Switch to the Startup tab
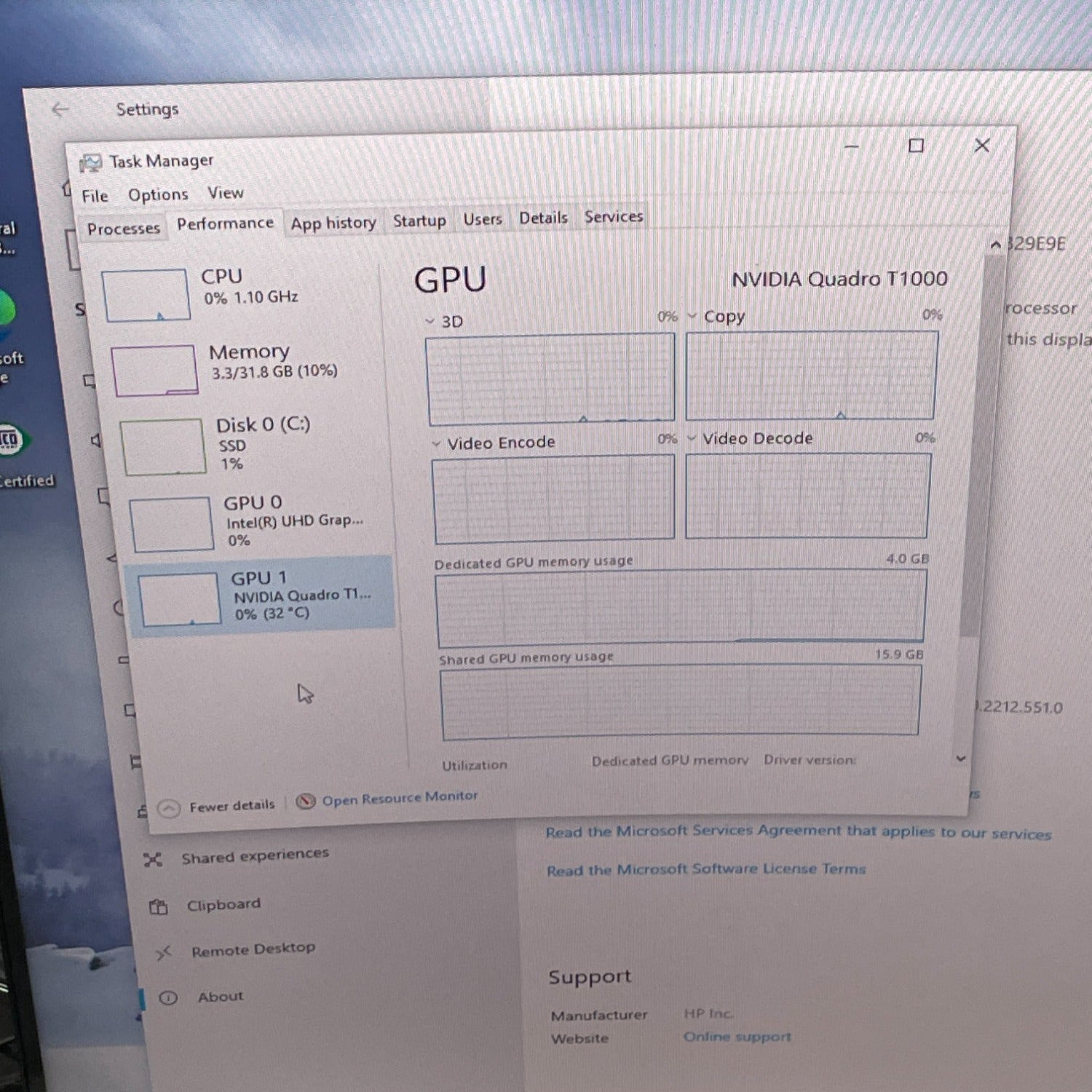Image resolution: width=1092 pixels, height=1092 pixels. click(x=419, y=221)
